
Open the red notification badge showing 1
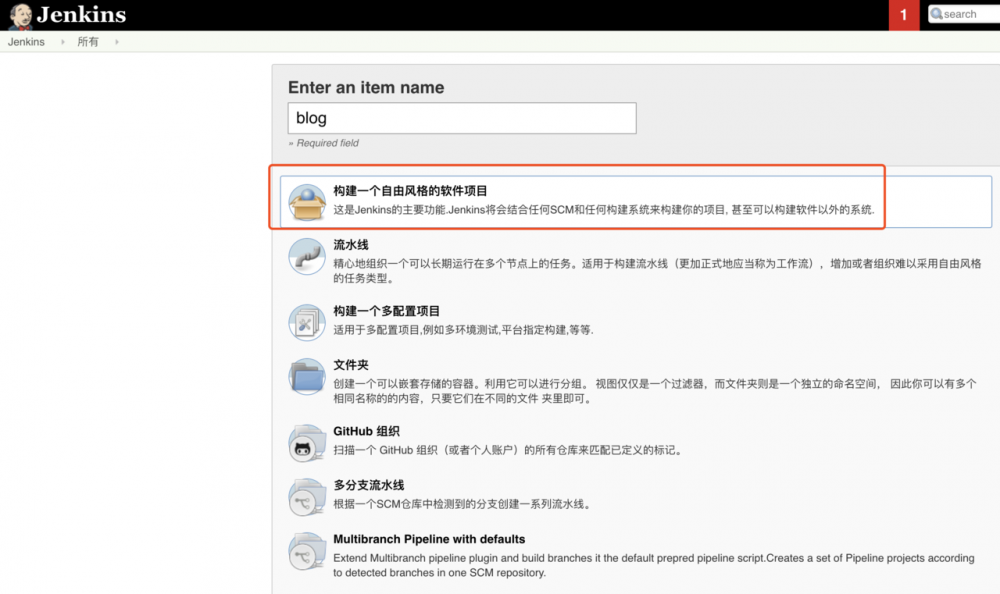click(x=903, y=15)
